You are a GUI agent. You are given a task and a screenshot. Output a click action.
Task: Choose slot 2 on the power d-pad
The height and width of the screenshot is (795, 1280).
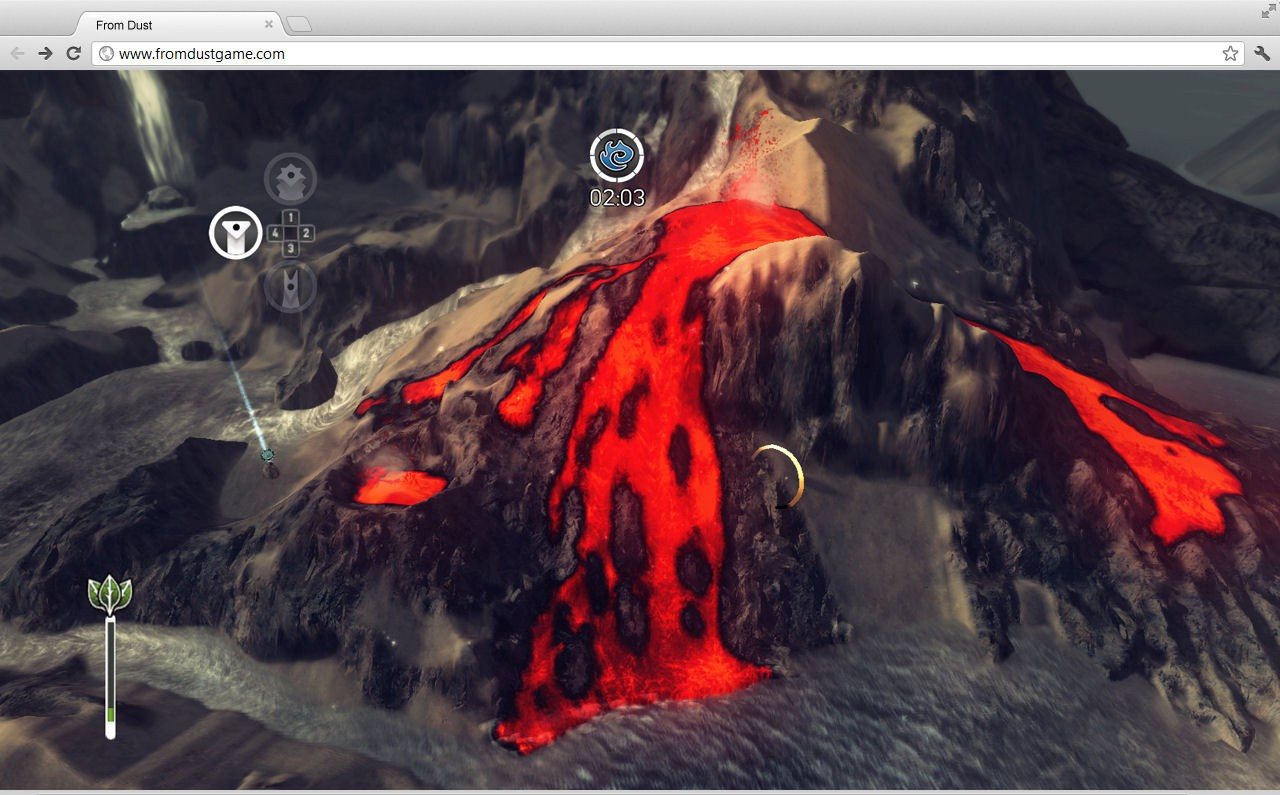pyautogui.click(x=306, y=233)
